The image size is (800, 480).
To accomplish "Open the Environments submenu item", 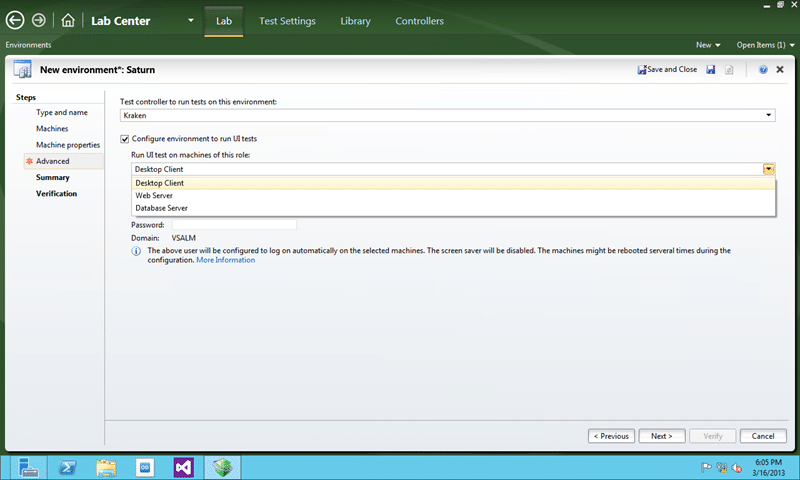I will [28, 45].
